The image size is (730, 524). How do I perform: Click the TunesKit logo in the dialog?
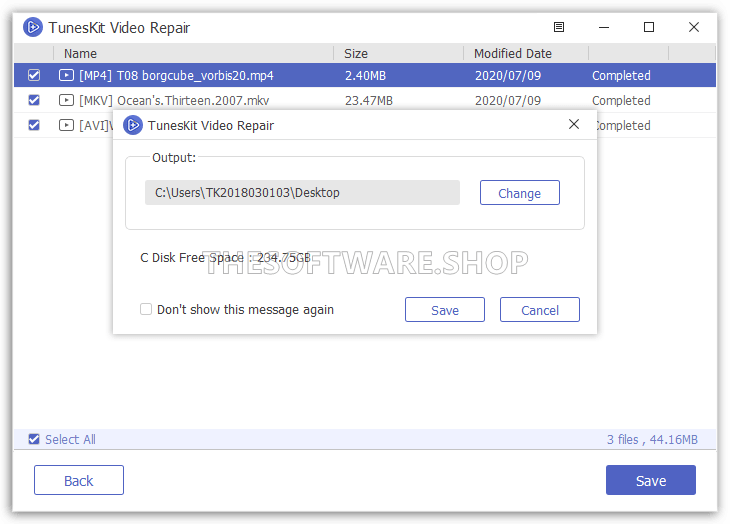click(132, 125)
